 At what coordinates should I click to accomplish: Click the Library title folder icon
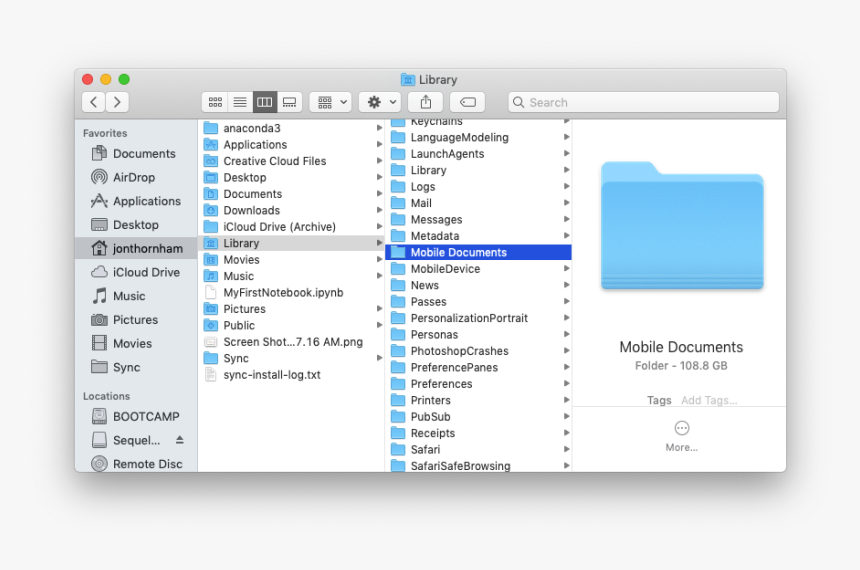(x=408, y=80)
